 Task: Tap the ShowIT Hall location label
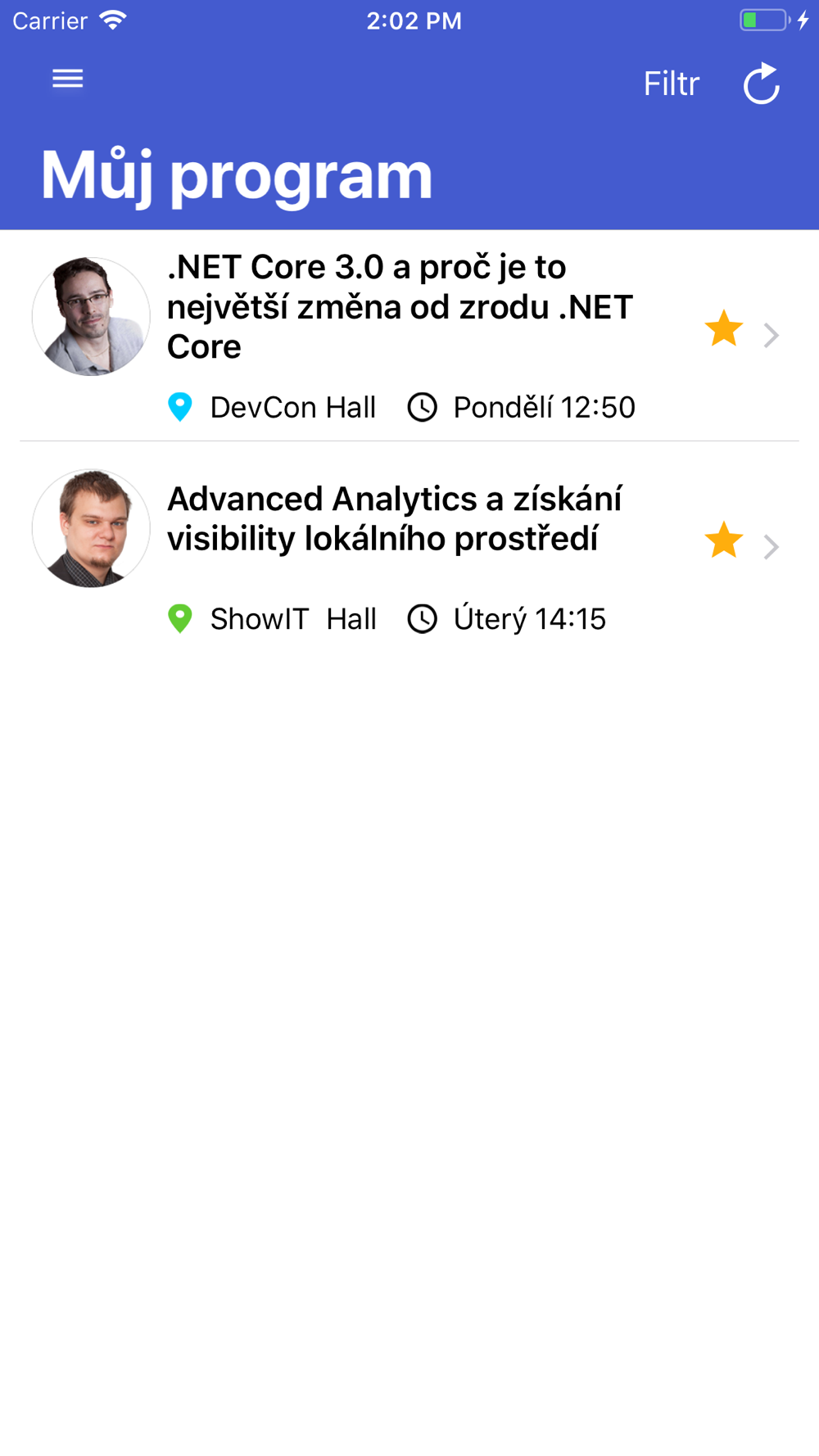(293, 618)
